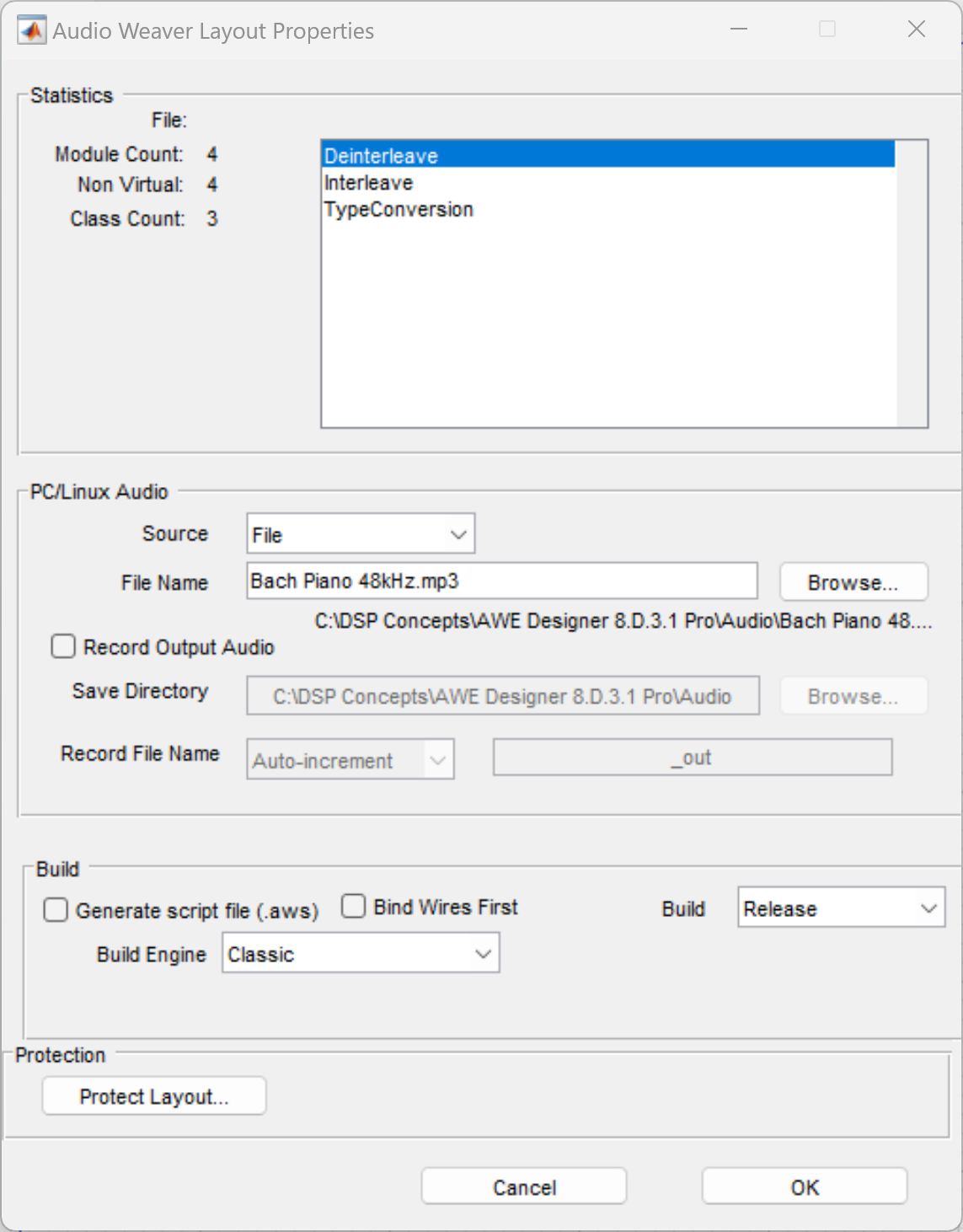Screen dimensions: 963x1232
Task: Click the _out record suffix field
Action: click(692, 758)
